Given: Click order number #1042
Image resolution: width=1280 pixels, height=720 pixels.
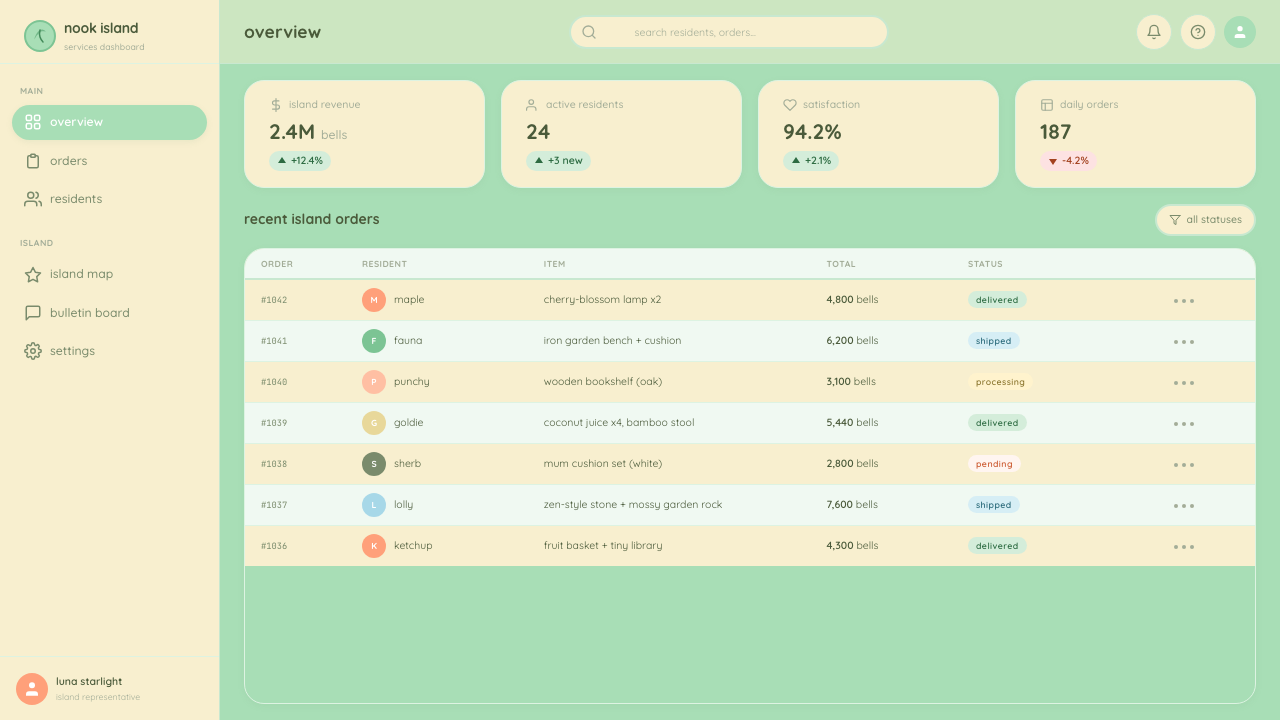Looking at the screenshot, I should point(274,300).
